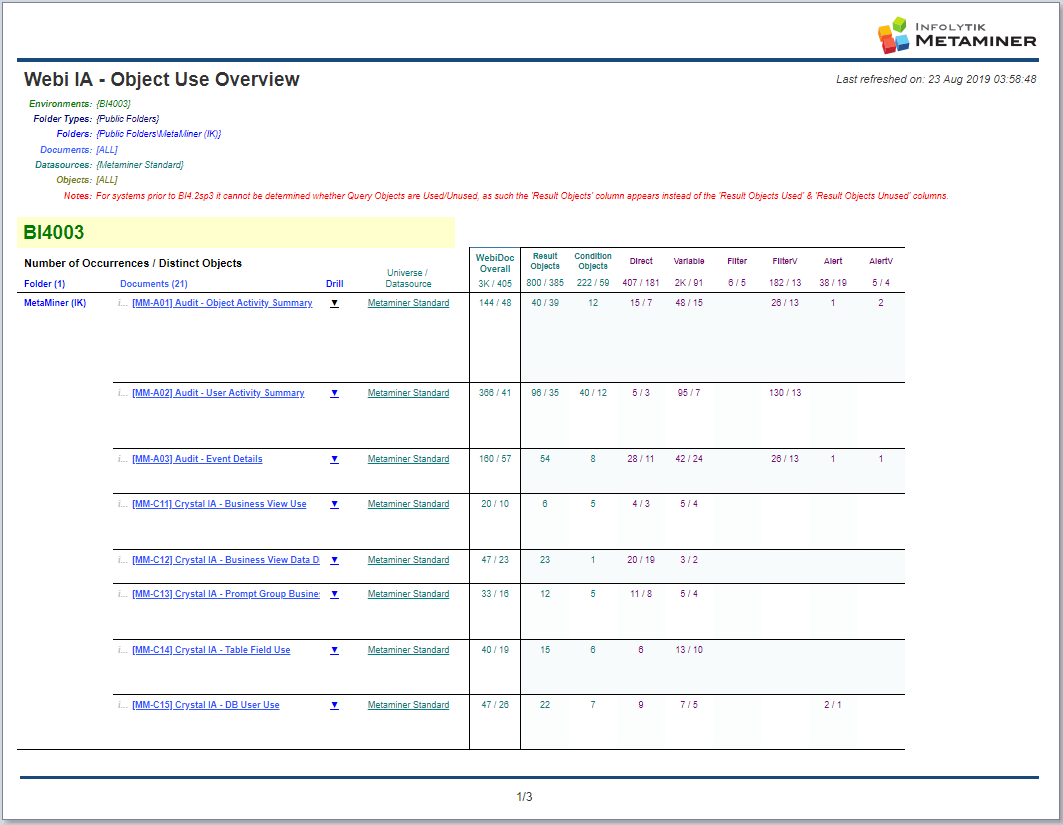Click the Condition Objects column header

pos(593,261)
